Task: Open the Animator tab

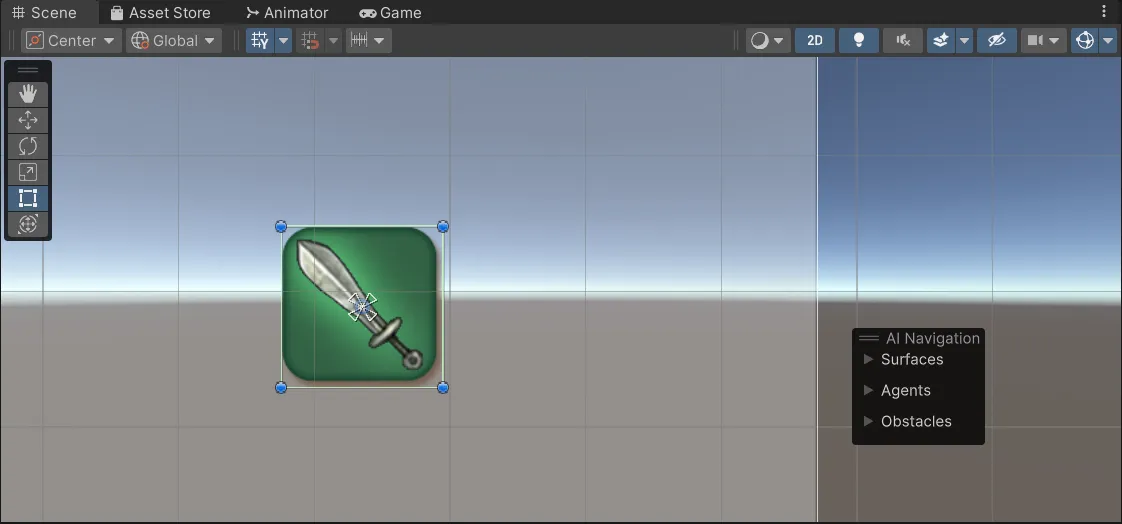Action: click(x=287, y=13)
